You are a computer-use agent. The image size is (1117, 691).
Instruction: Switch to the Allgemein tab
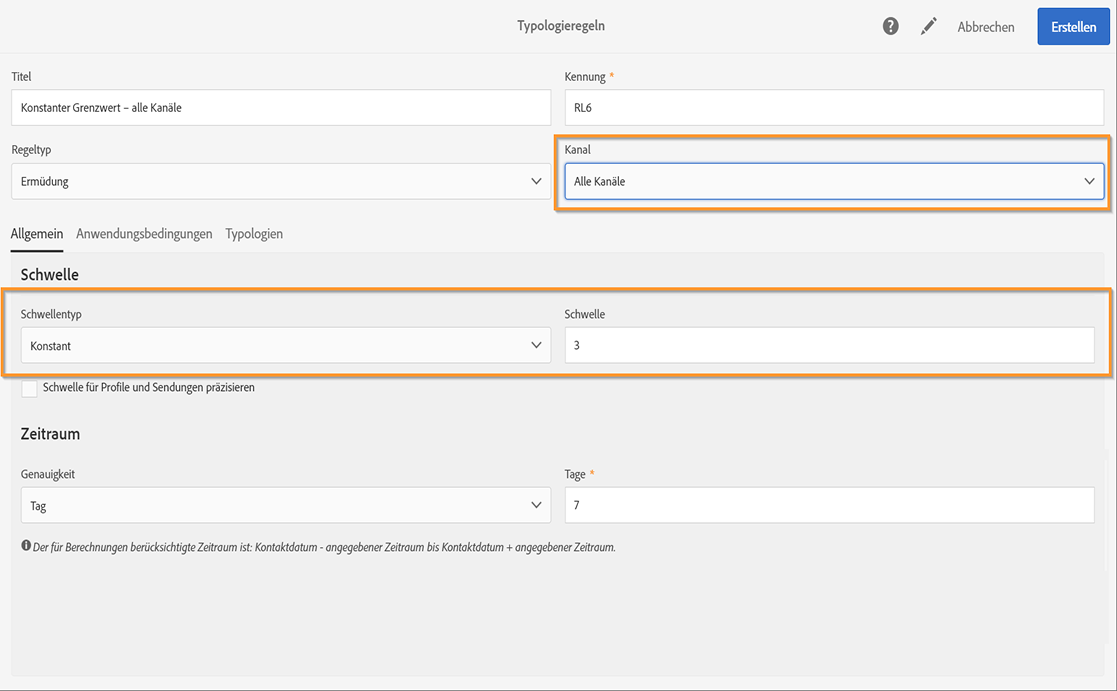tap(36, 234)
